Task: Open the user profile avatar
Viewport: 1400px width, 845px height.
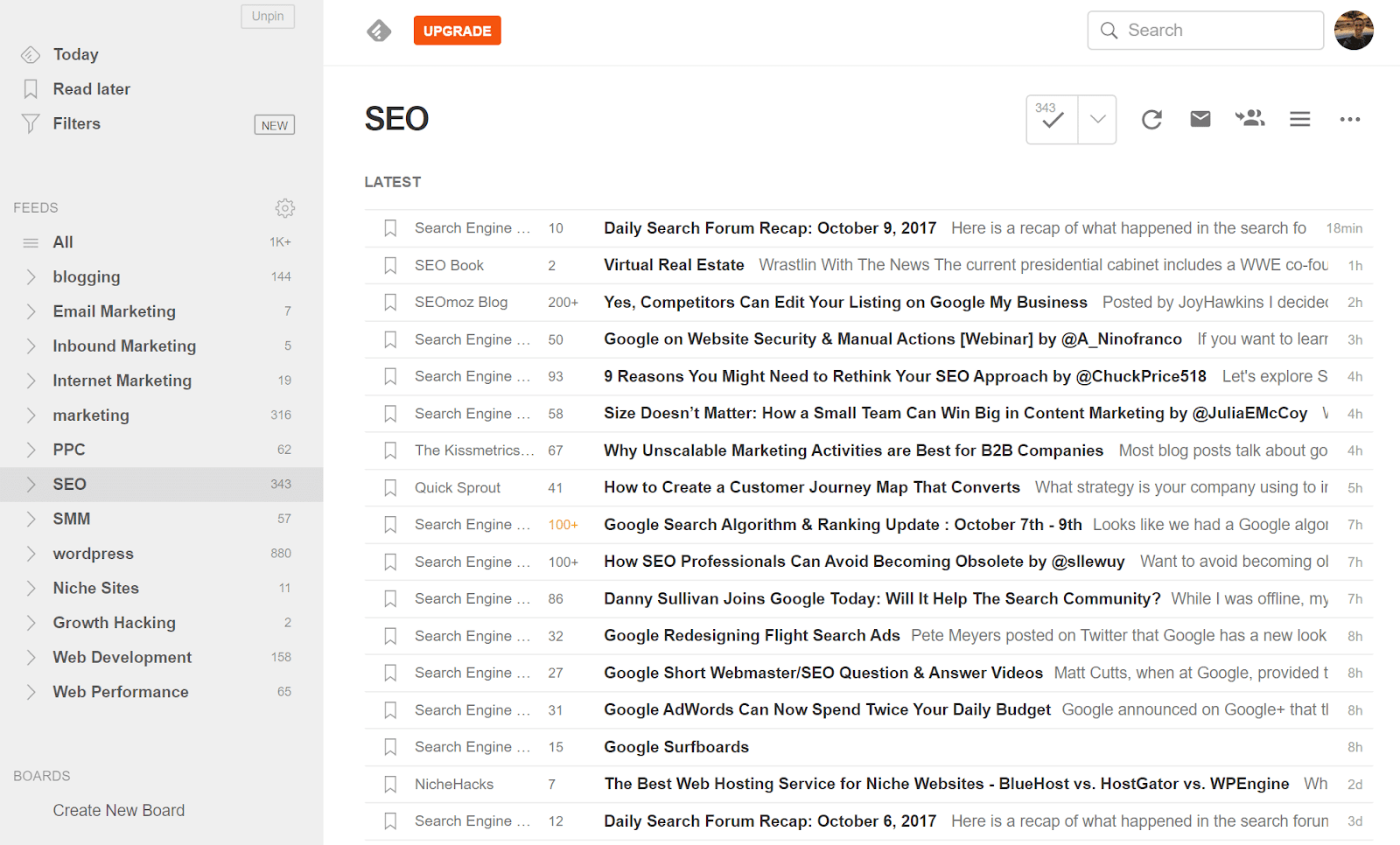Action: 1354,31
